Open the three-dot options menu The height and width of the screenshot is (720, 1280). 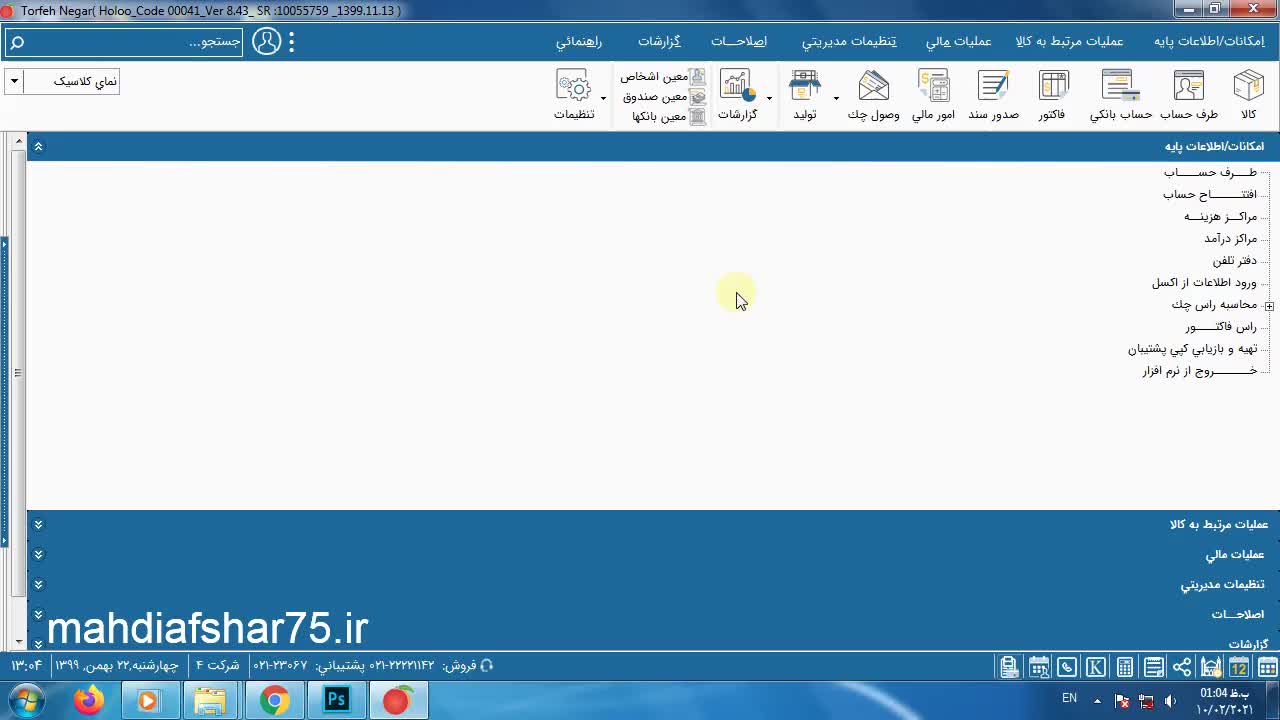tap(292, 42)
